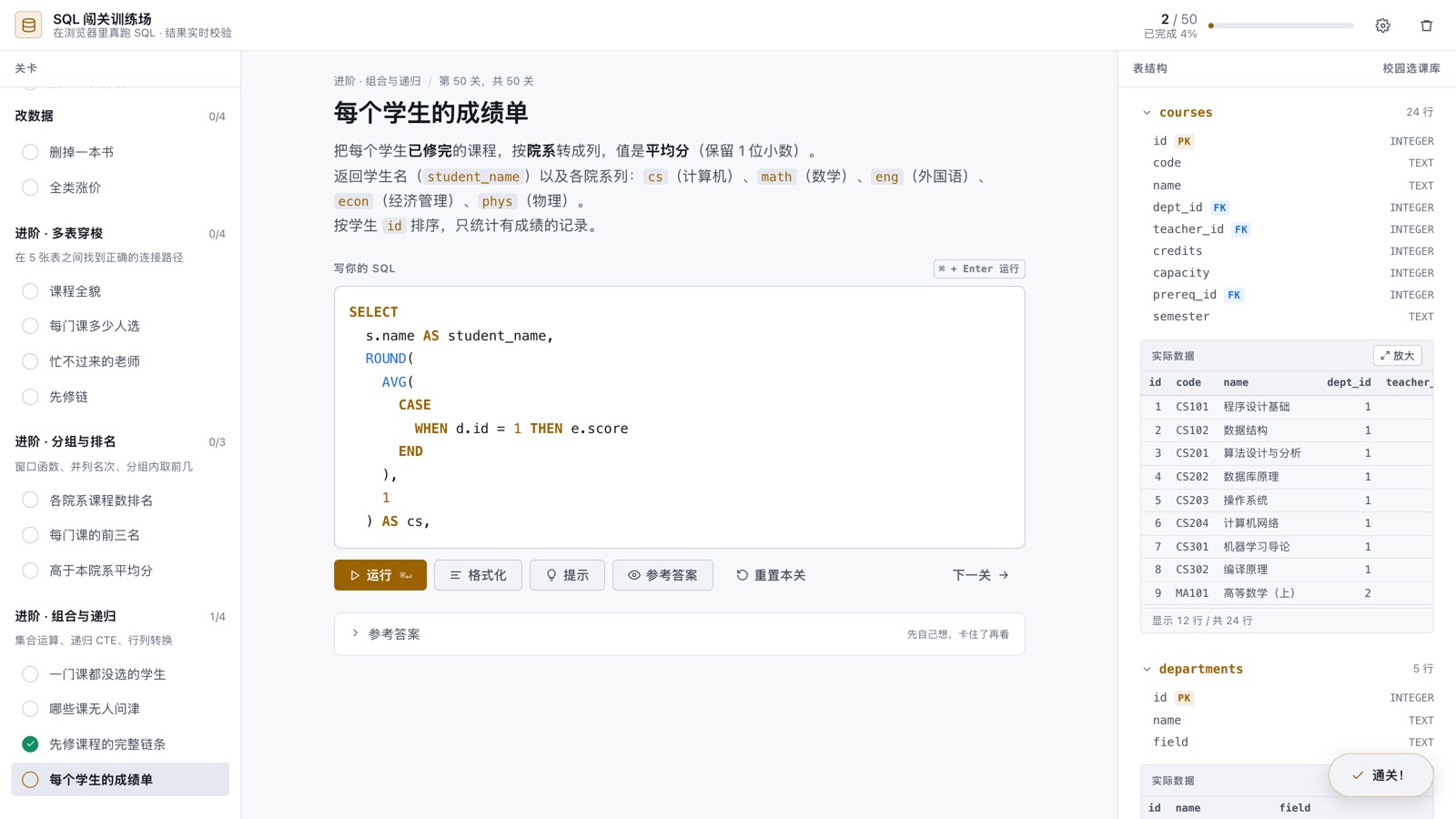This screenshot has width=1456, height=819.
Task: Select the 忙不过来的老师 level circle
Action: tap(30, 361)
